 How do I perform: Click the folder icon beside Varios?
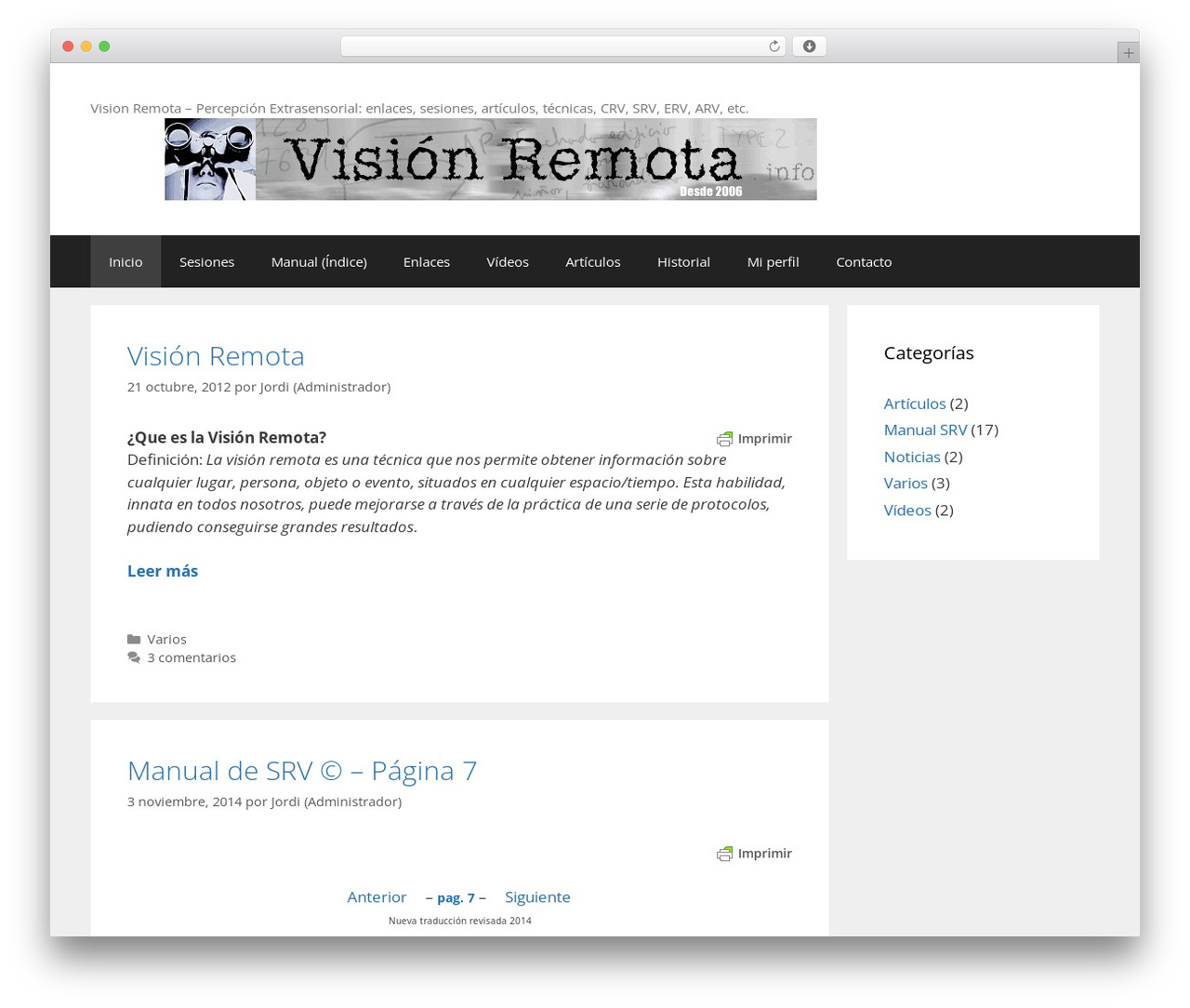coord(134,639)
